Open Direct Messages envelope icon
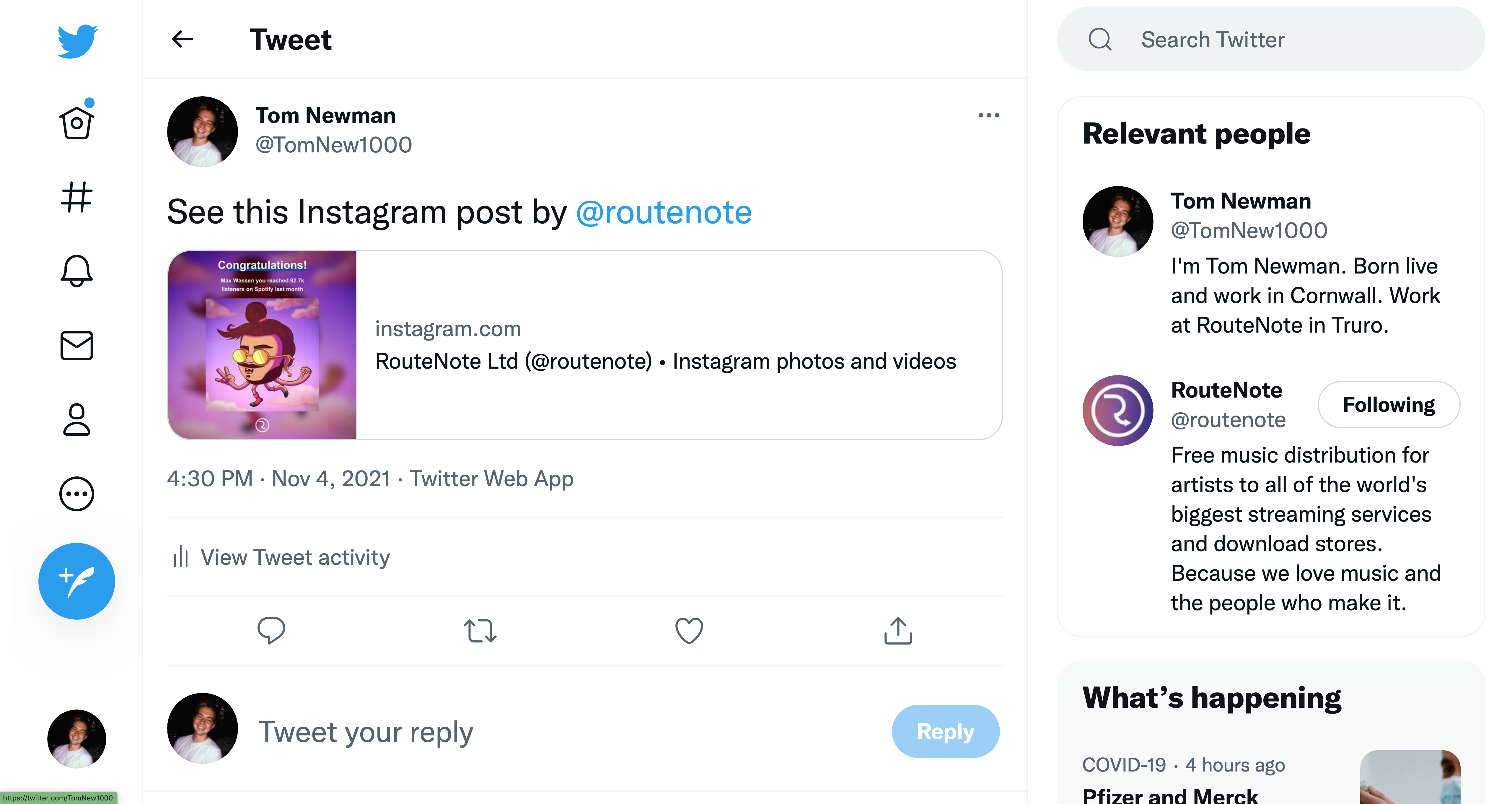1512x804 pixels. coord(76,346)
